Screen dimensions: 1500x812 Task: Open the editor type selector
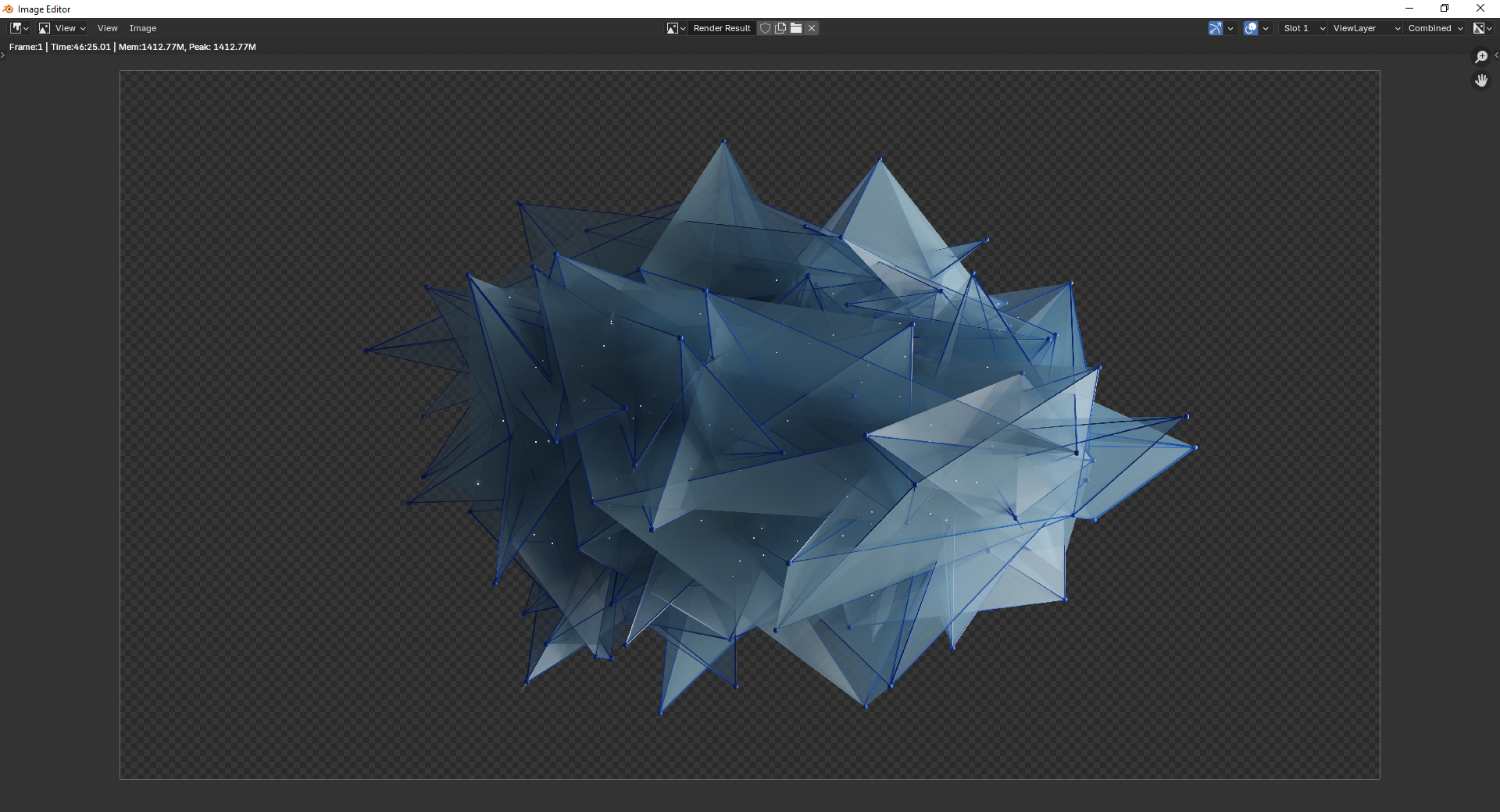click(20, 28)
